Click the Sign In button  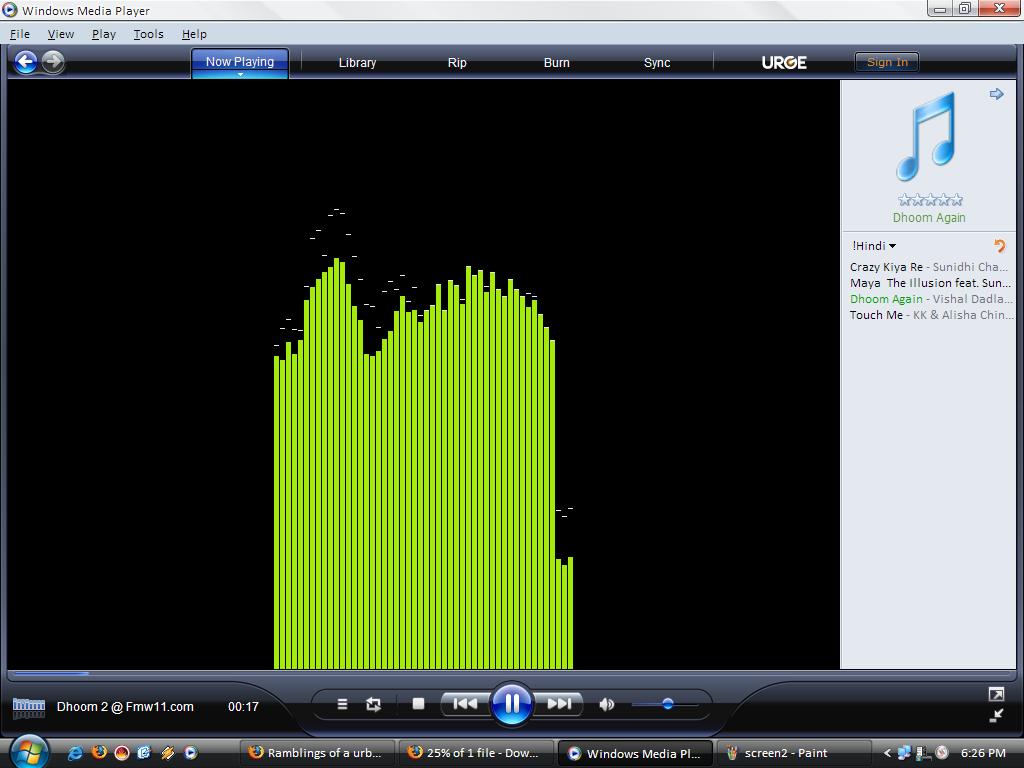(x=887, y=62)
